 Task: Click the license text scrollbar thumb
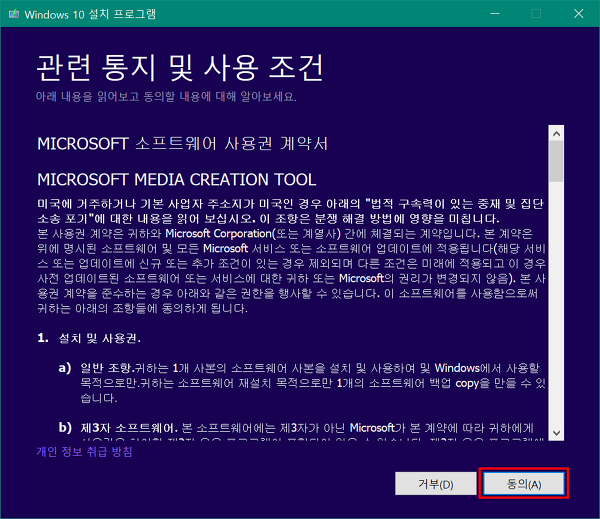click(556, 161)
